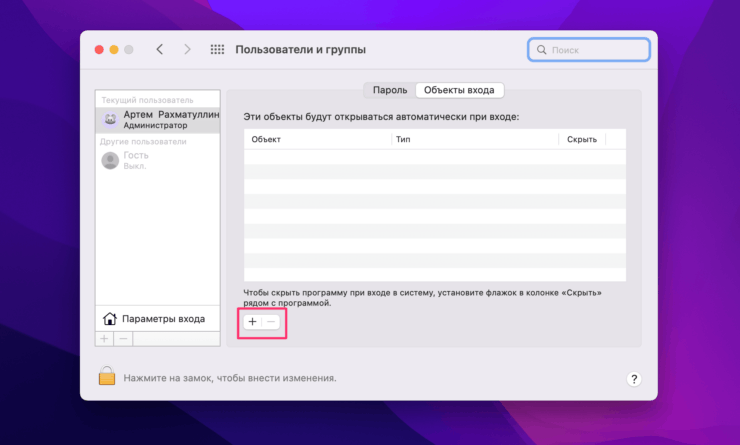Remove user with sidebar minus button
This screenshot has width=740, height=445.
coord(123,339)
